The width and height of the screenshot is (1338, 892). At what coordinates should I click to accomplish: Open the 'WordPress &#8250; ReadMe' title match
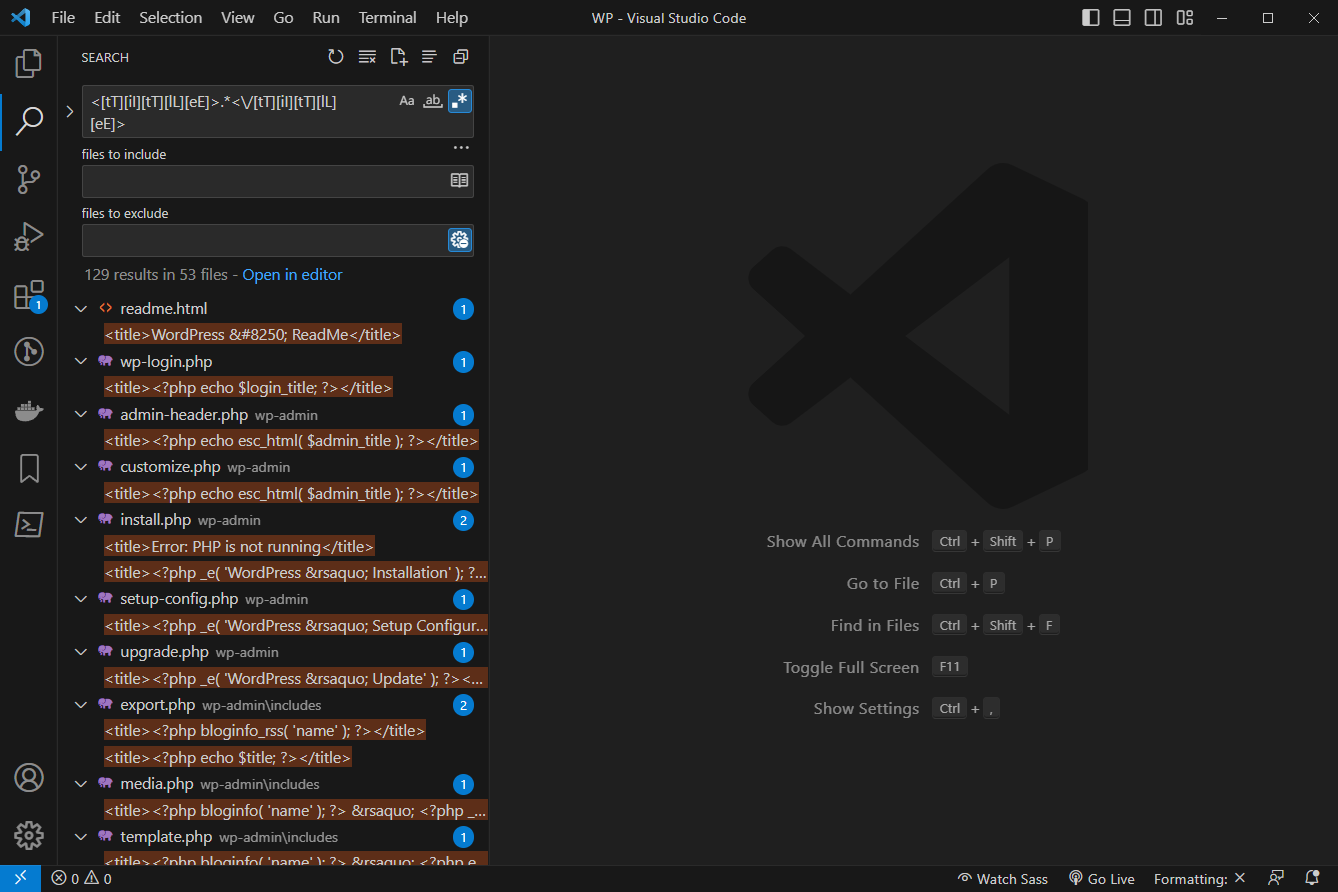[x=253, y=335]
